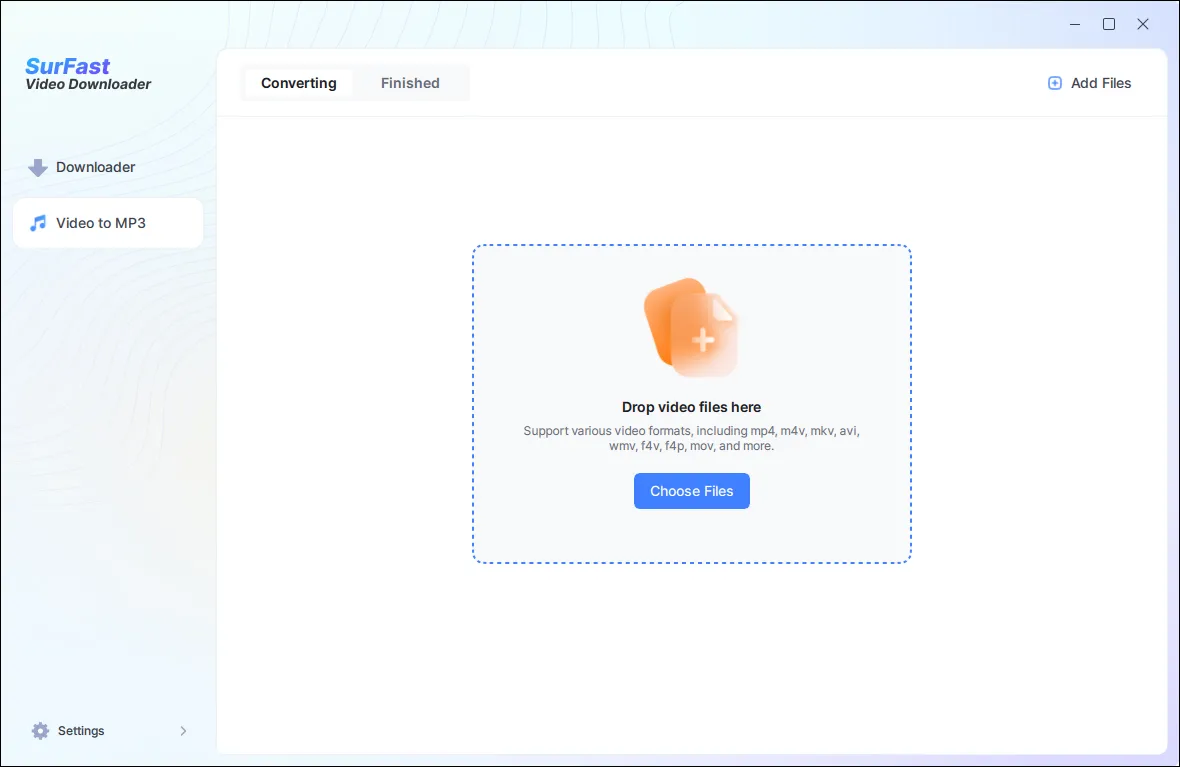Open the Settings text label at bottom left
Viewport: 1180px width, 767px height.
tap(81, 731)
